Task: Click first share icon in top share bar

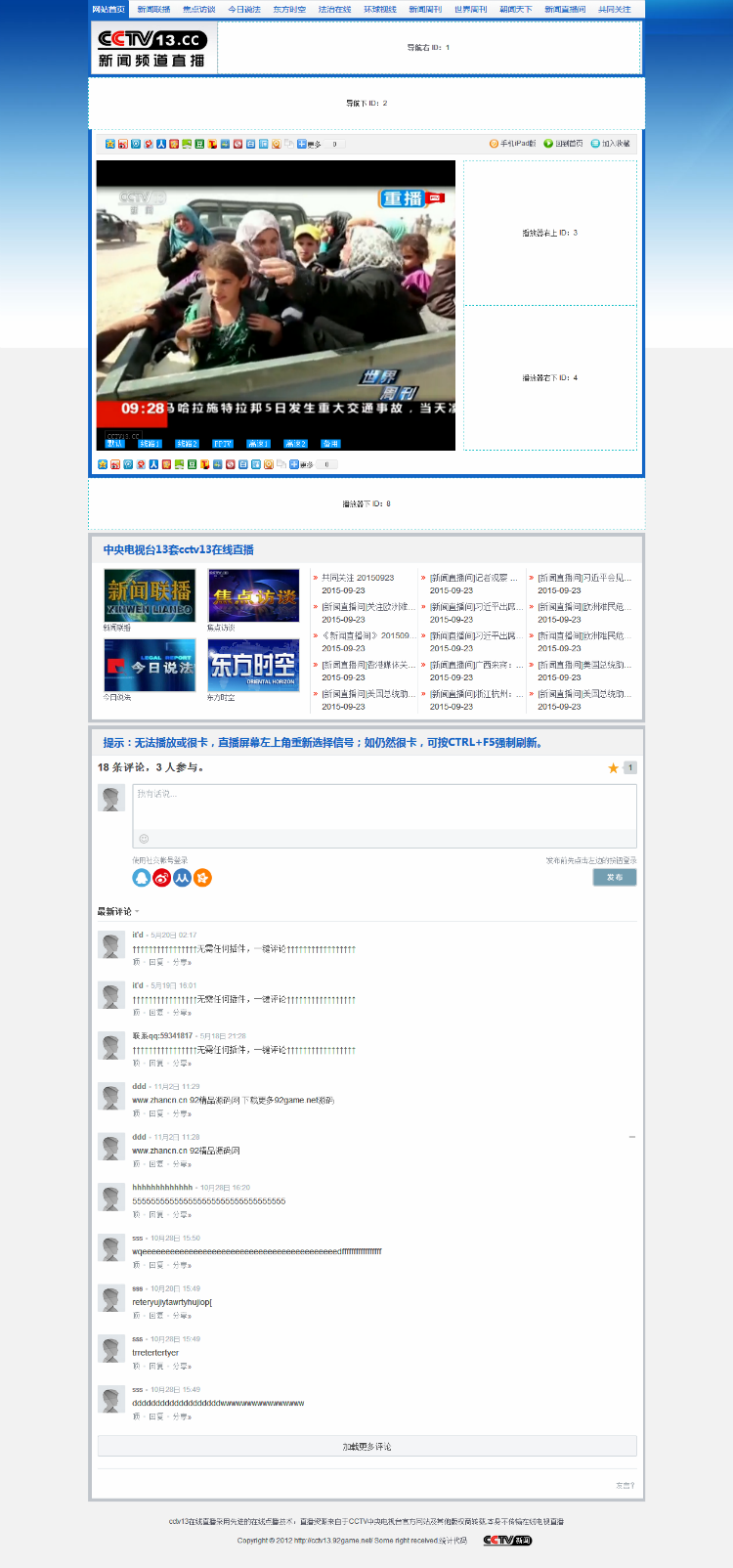Action: pos(109,144)
